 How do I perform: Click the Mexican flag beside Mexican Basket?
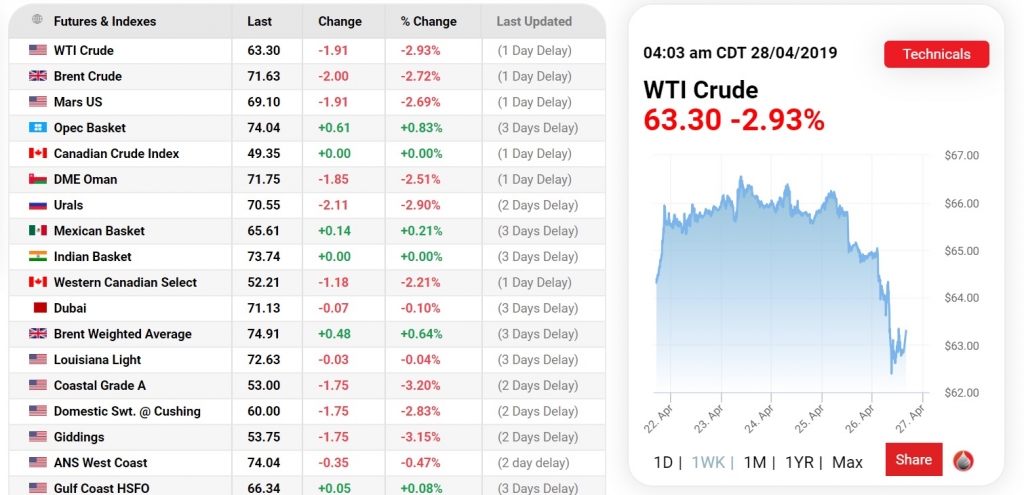(x=38, y=231)
